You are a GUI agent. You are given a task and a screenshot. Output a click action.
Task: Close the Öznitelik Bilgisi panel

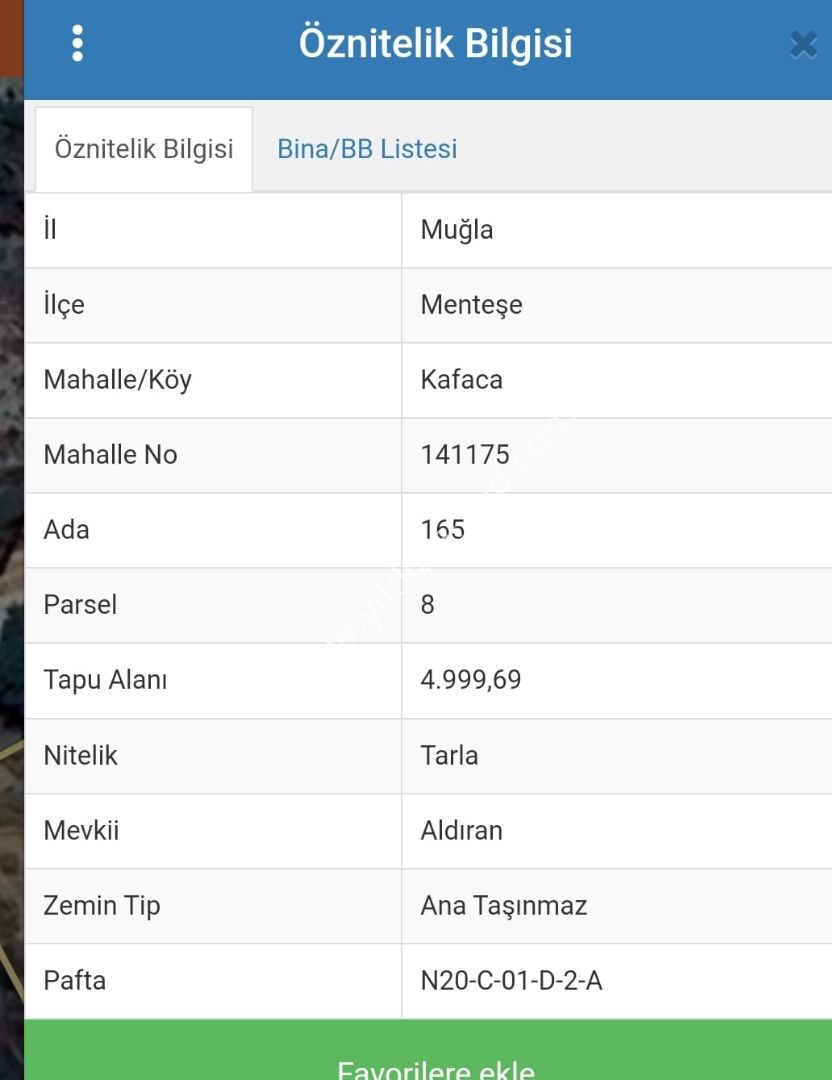click(803, 45)
